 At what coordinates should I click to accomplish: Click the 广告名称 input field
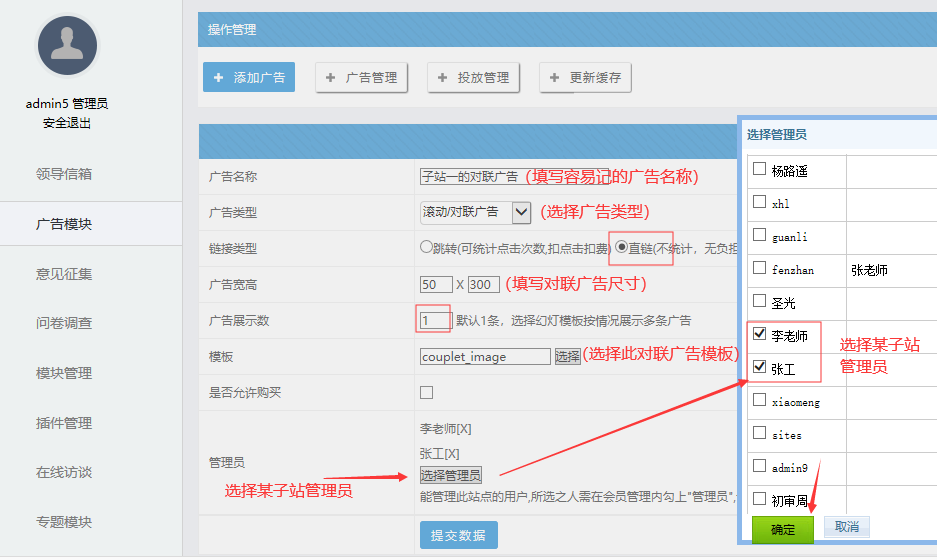470,176
